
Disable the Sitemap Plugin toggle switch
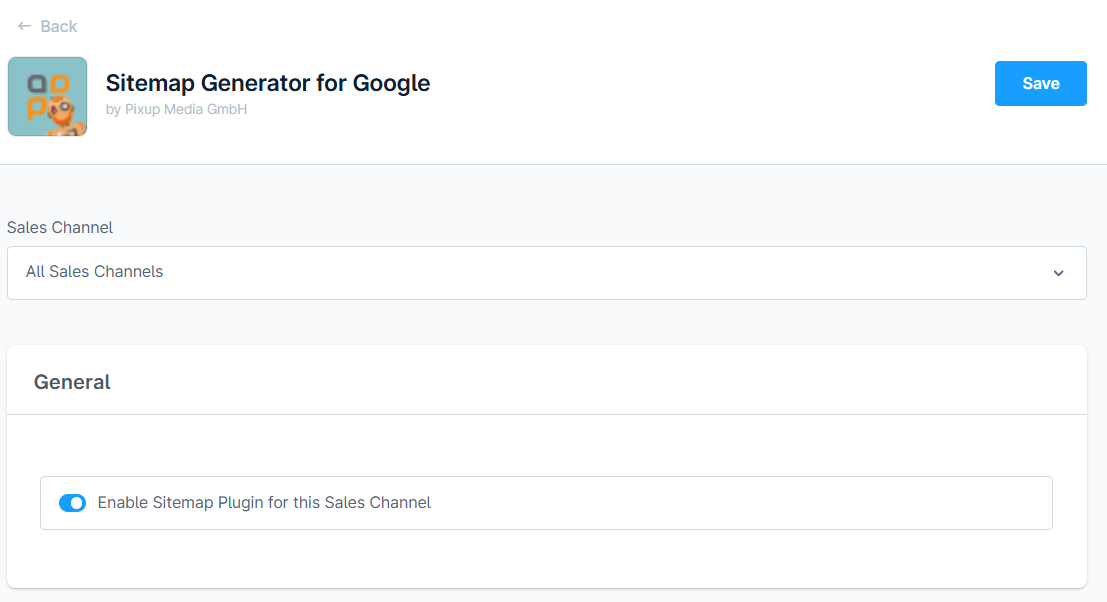(x=72, y=503)
